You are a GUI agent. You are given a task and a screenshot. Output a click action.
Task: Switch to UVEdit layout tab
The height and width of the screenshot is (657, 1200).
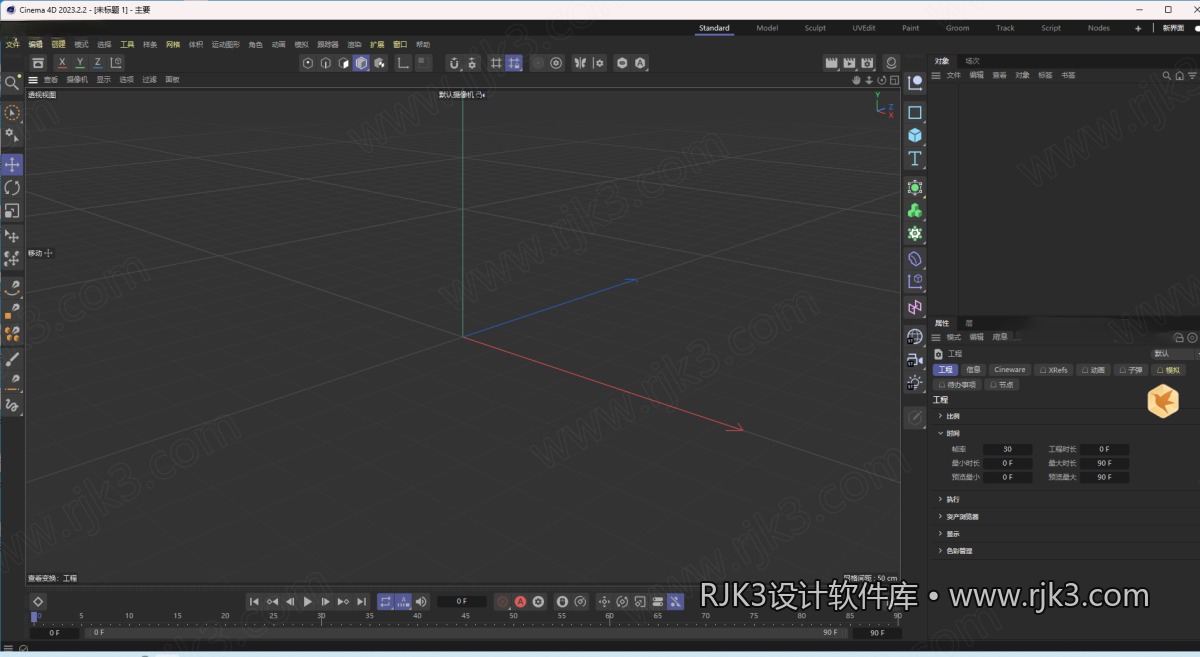864,28
